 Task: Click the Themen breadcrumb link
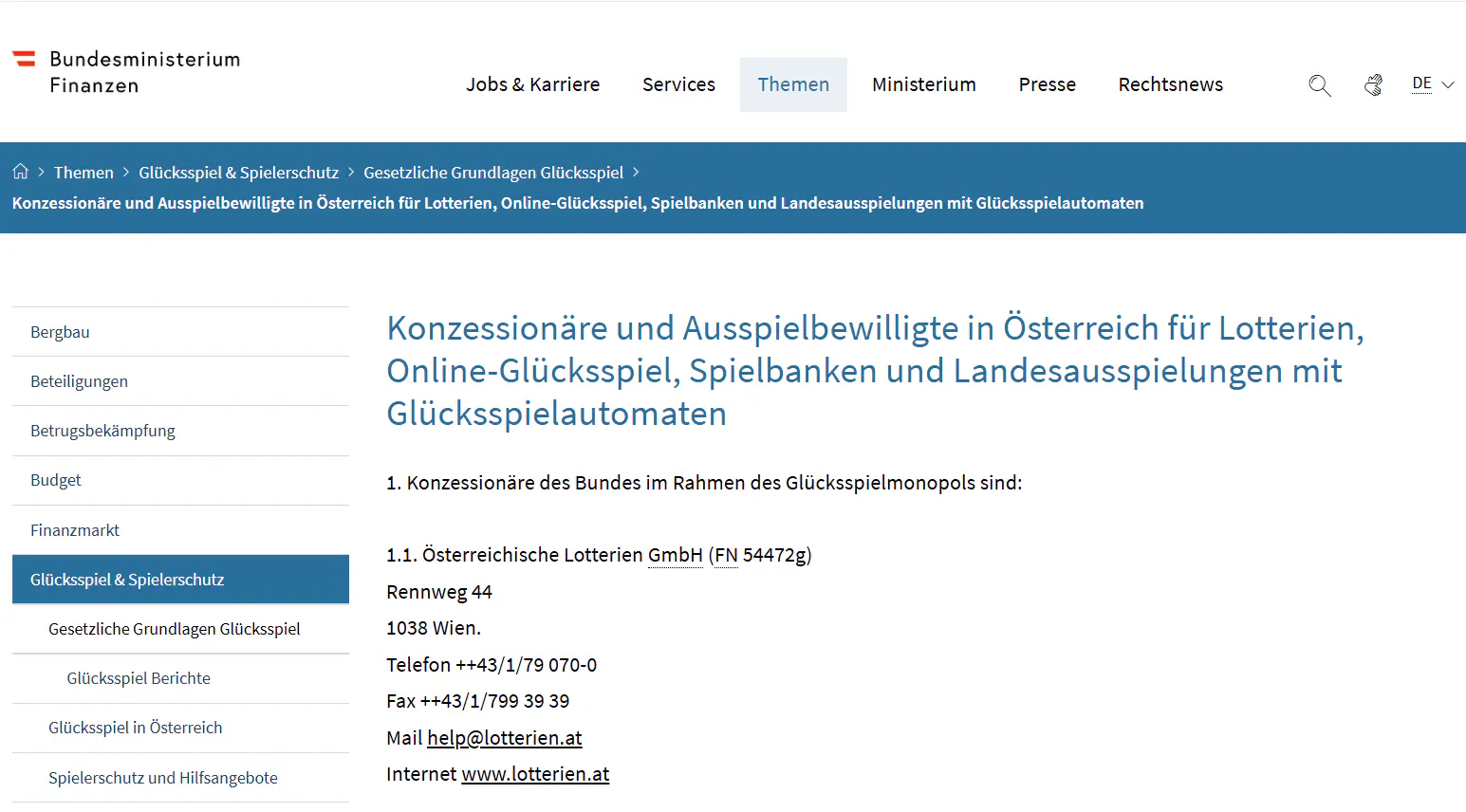click(x=84, y=173)
